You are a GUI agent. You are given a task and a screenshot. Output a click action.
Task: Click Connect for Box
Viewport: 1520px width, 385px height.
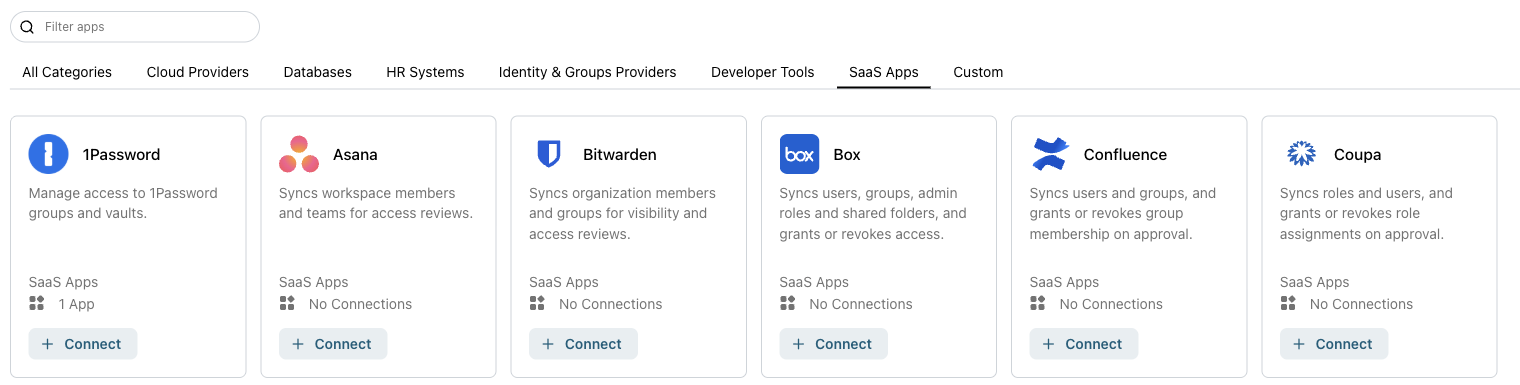[833, 344]
